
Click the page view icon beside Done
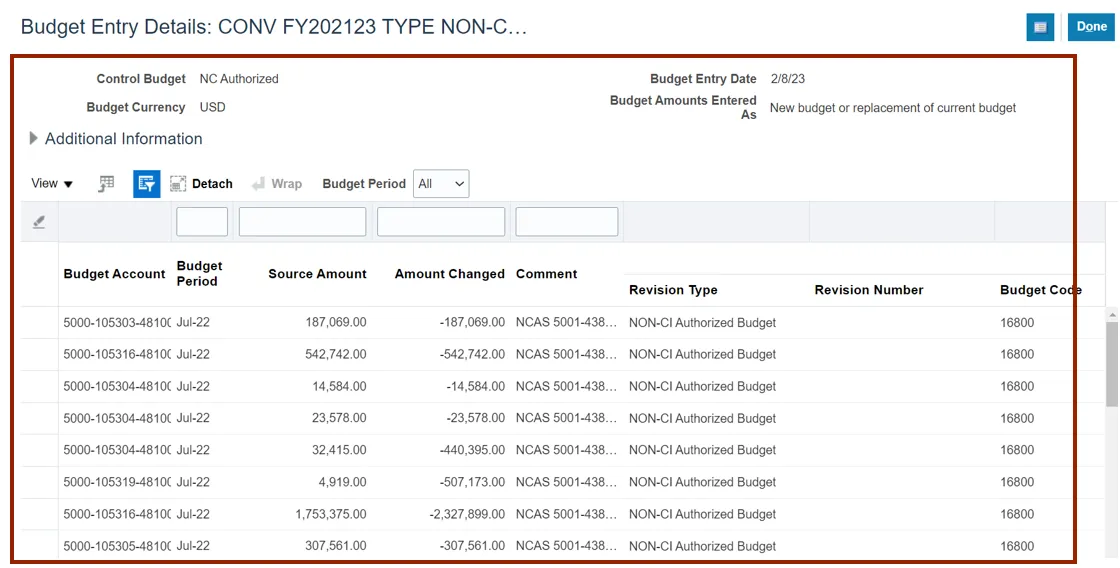click(1040, 27)
